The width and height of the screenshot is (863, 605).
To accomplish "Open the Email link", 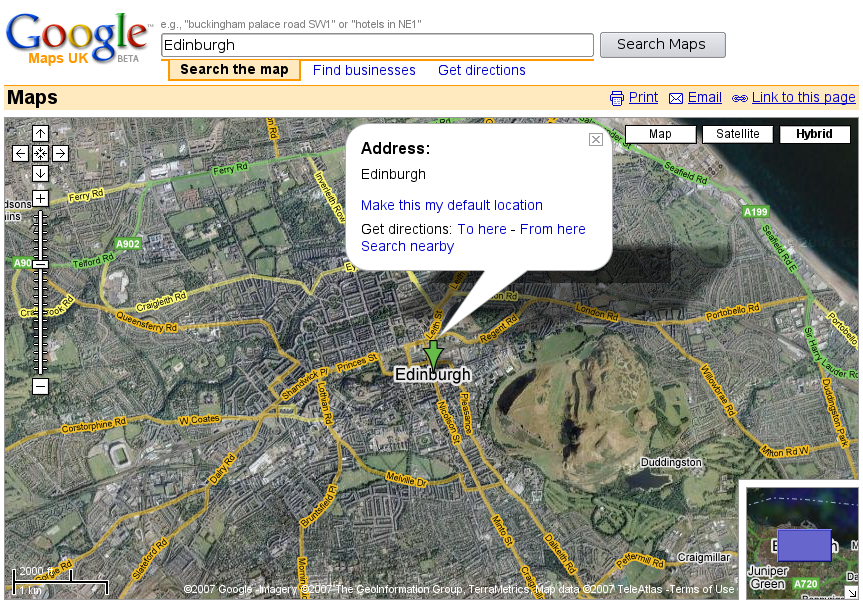I will coord(704,97).
